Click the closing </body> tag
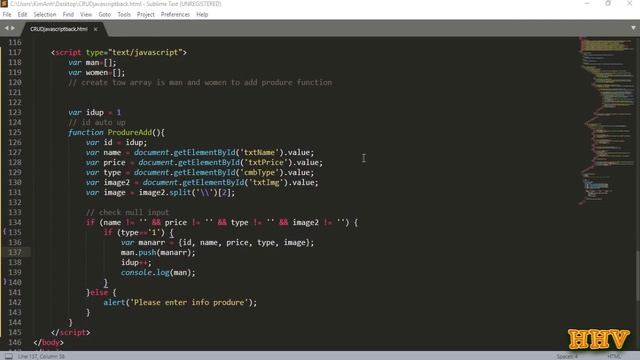The width and height of the screenshot is (640, 360). [x=49, y=342]
